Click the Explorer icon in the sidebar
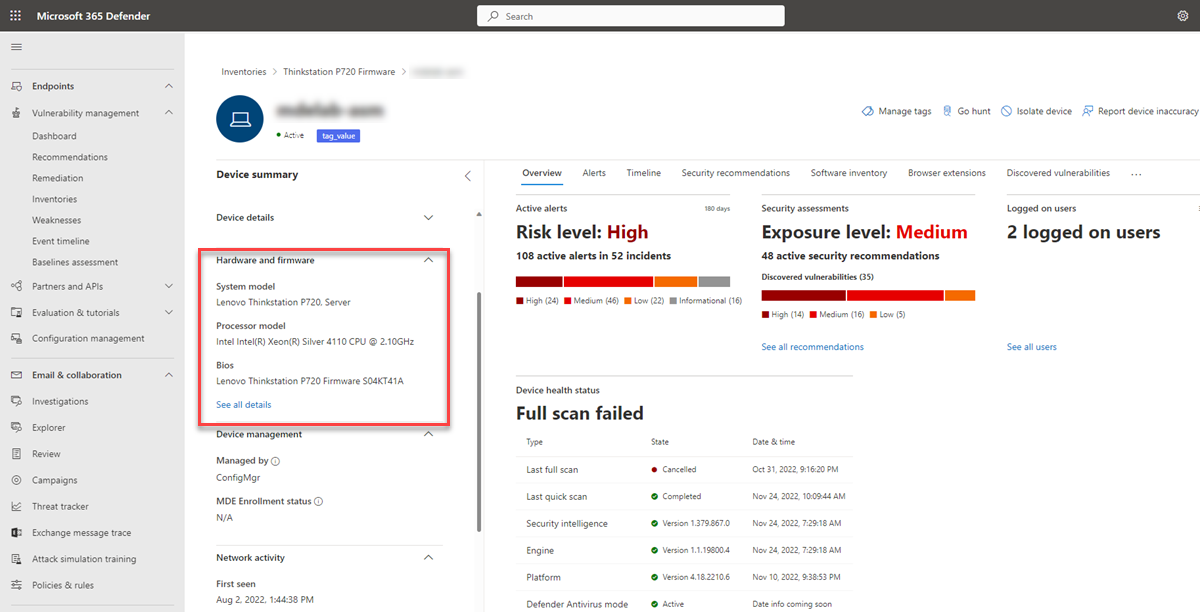 (16, 427)
